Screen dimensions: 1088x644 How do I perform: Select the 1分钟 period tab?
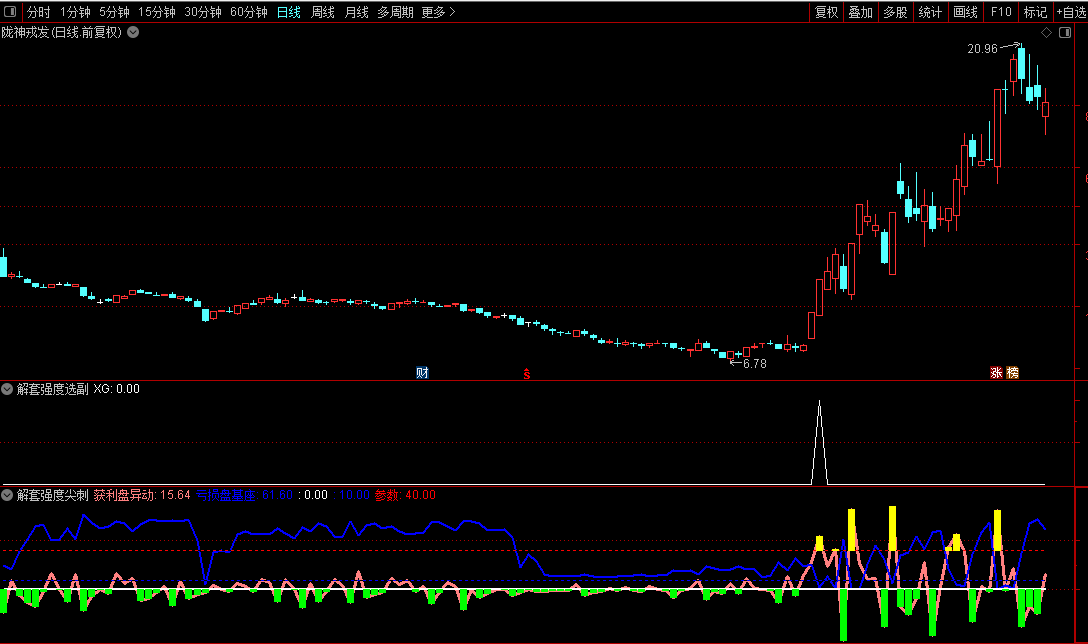(x=75, y=12)
